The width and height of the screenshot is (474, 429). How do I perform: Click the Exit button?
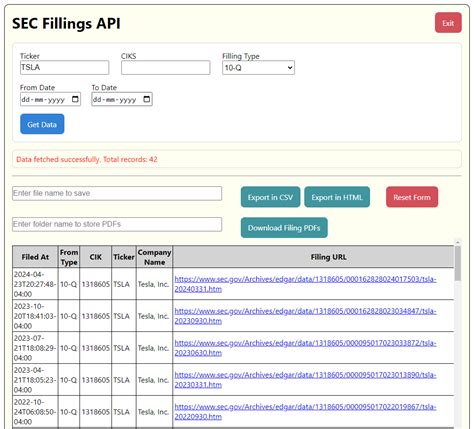pos(448,23)
